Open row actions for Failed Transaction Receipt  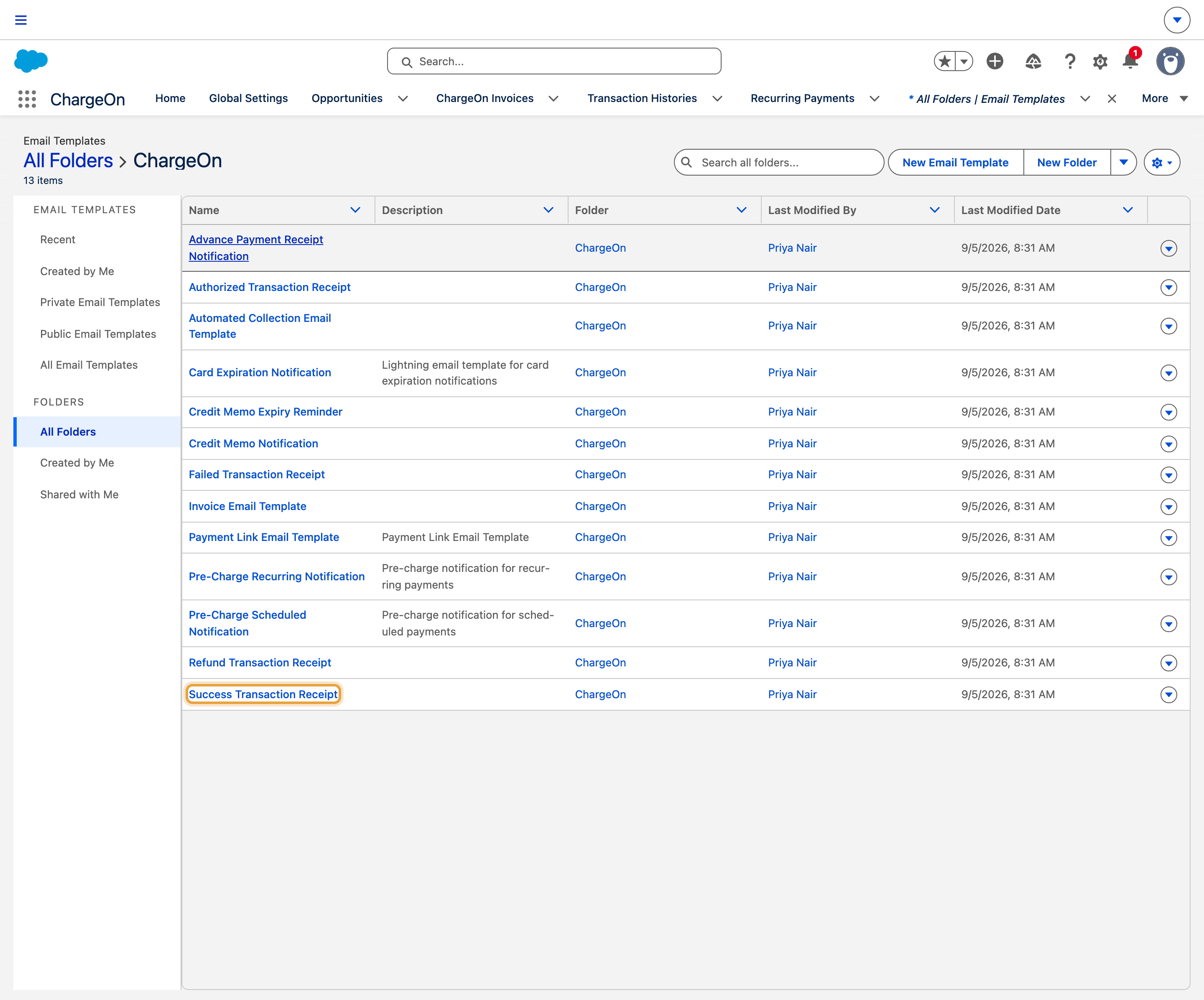[1168, 475]
